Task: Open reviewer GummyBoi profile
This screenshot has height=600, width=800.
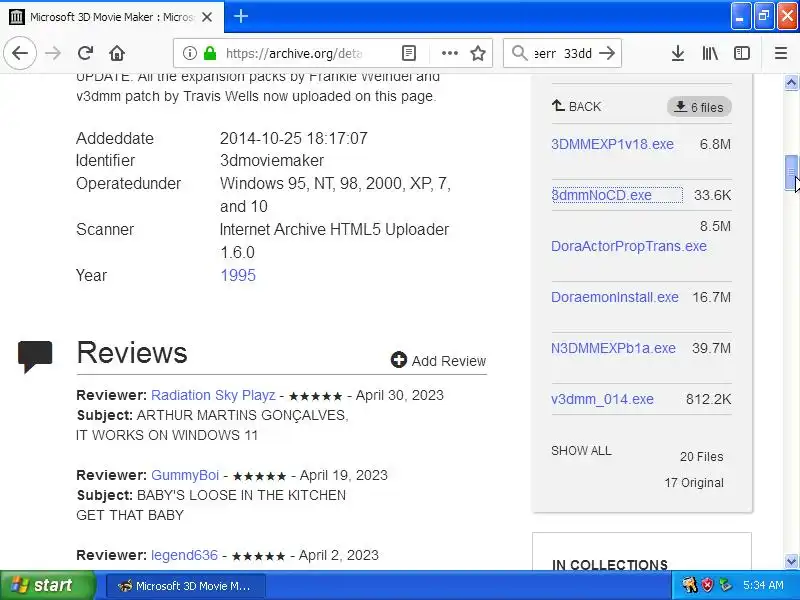Action: point(185,475)
